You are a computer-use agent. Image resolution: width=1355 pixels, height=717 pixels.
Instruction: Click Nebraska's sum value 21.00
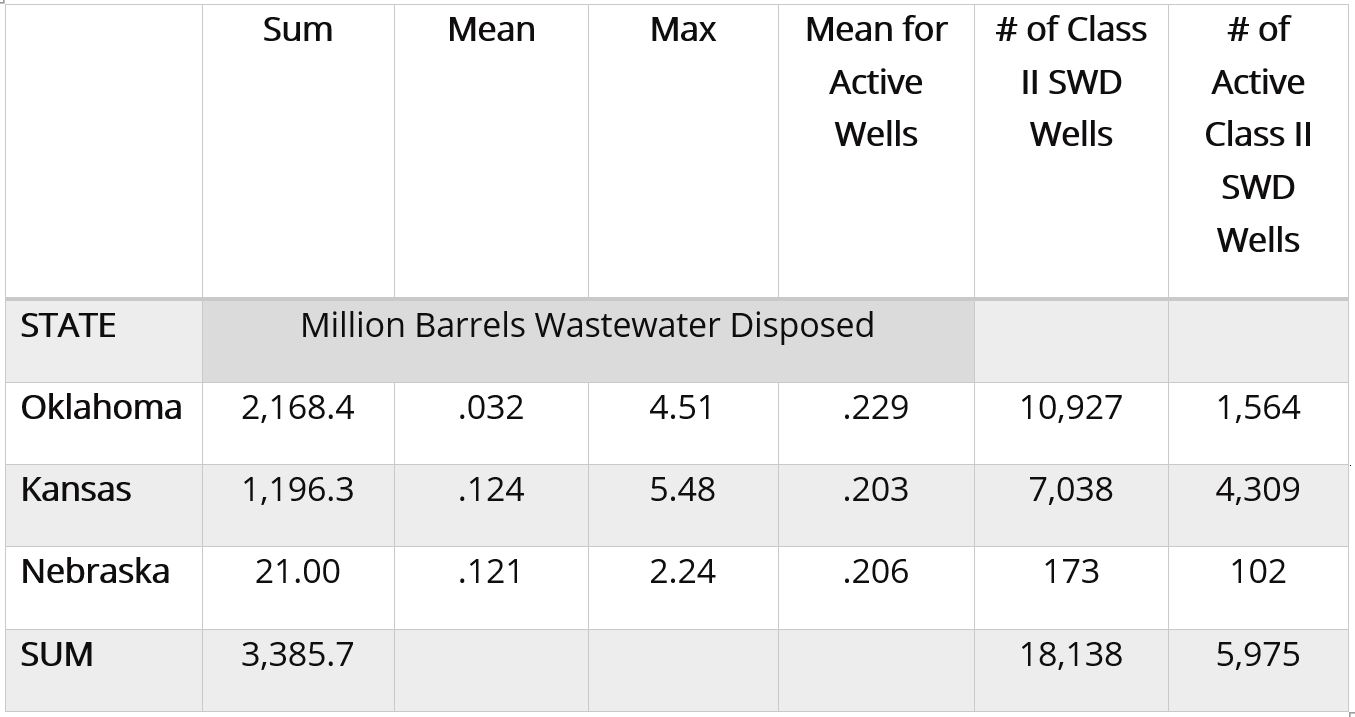pos(298,572)
